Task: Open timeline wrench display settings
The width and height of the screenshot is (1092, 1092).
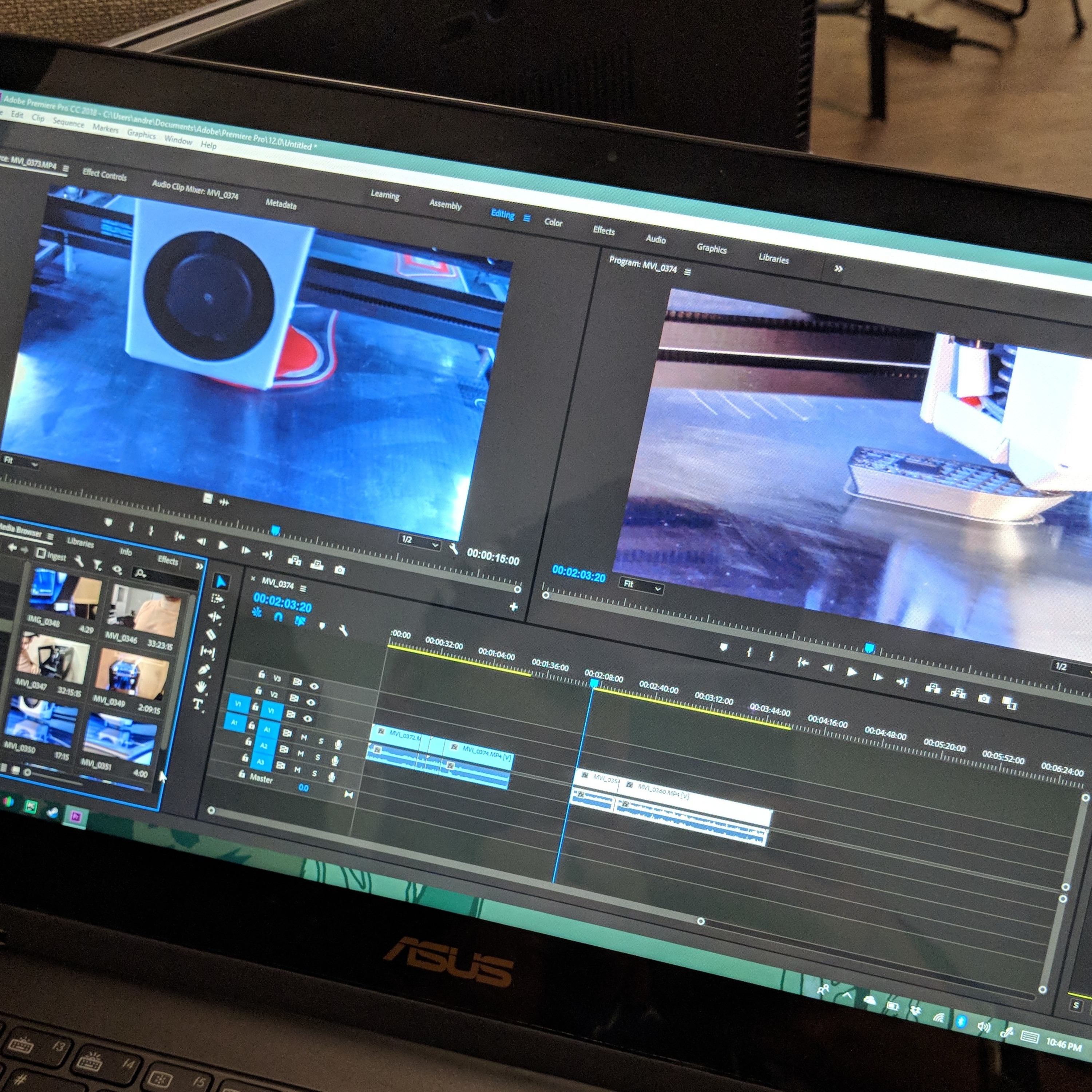Action: (343, 631)
